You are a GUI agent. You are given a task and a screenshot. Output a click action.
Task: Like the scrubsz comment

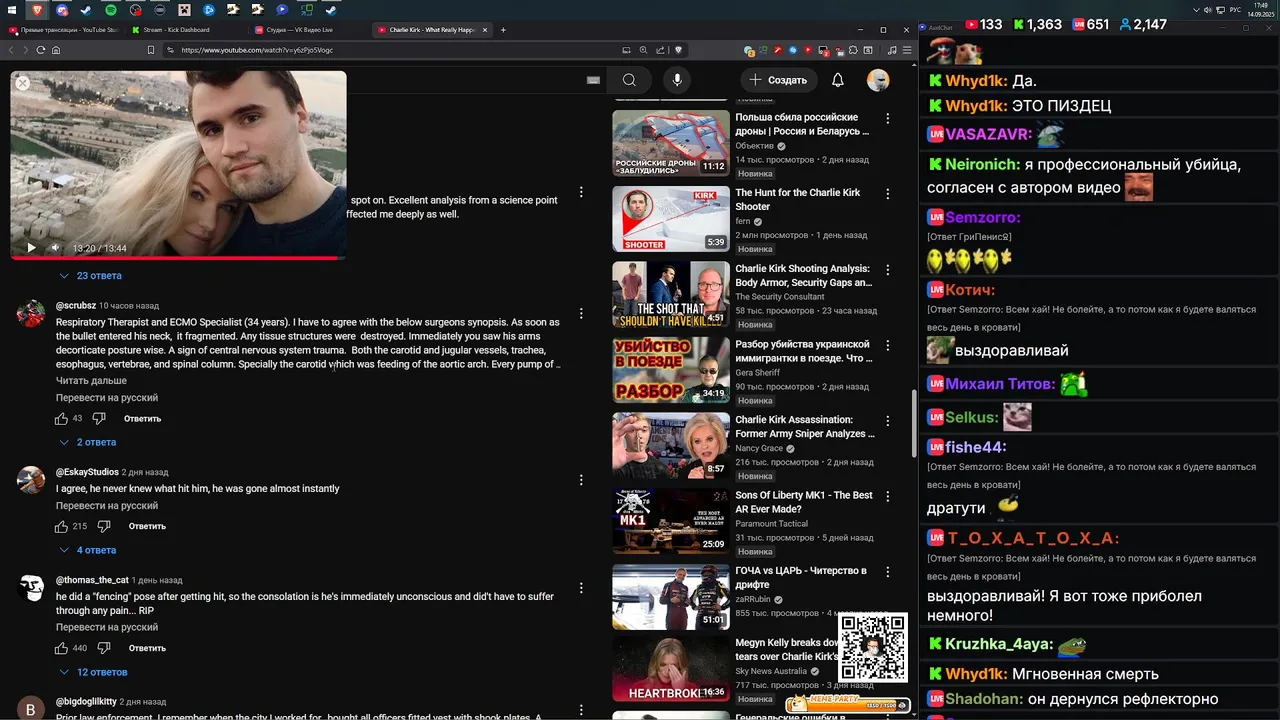61,419
